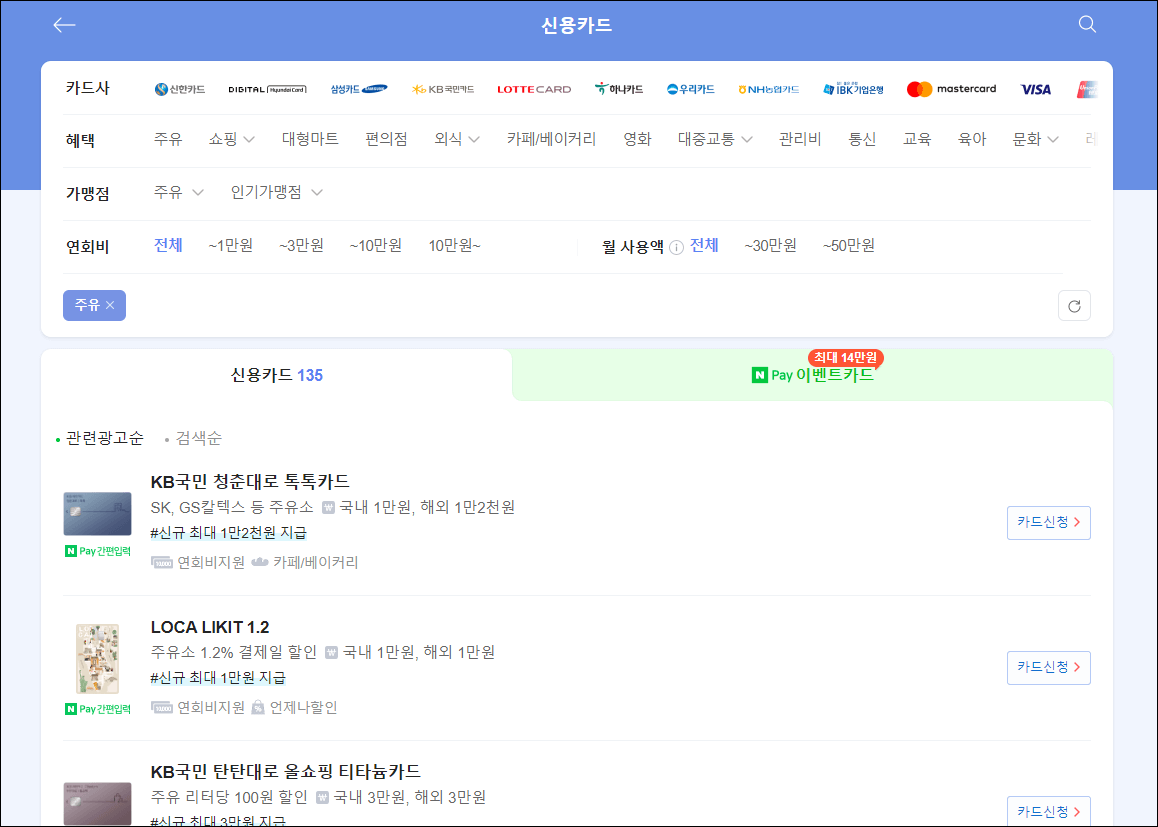Click 카드신청 for KB국민 청춘대로 톡톡카드
Image resolution: width=1158 pixels, height=827 pixels.
(1049, 523)
